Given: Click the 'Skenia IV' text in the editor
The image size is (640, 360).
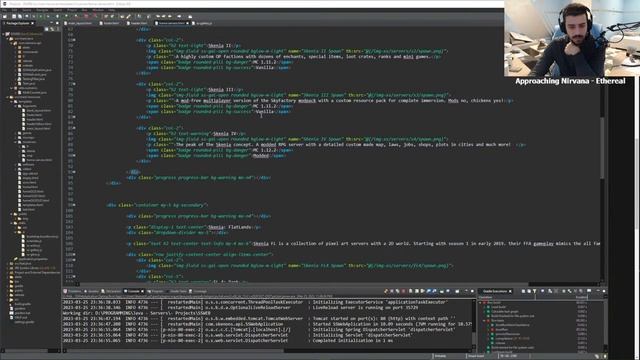Looking at the screenshot, I should 224,133.
